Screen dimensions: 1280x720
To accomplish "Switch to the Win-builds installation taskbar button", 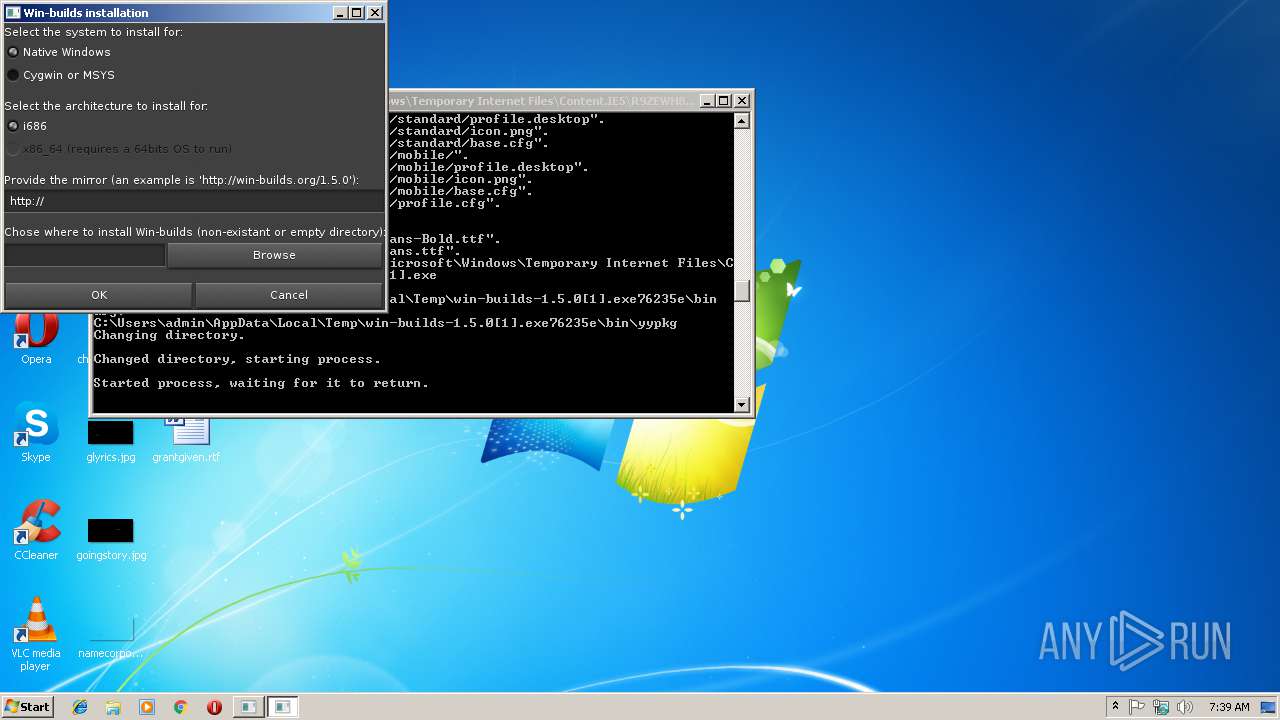I will click(283, 707).
